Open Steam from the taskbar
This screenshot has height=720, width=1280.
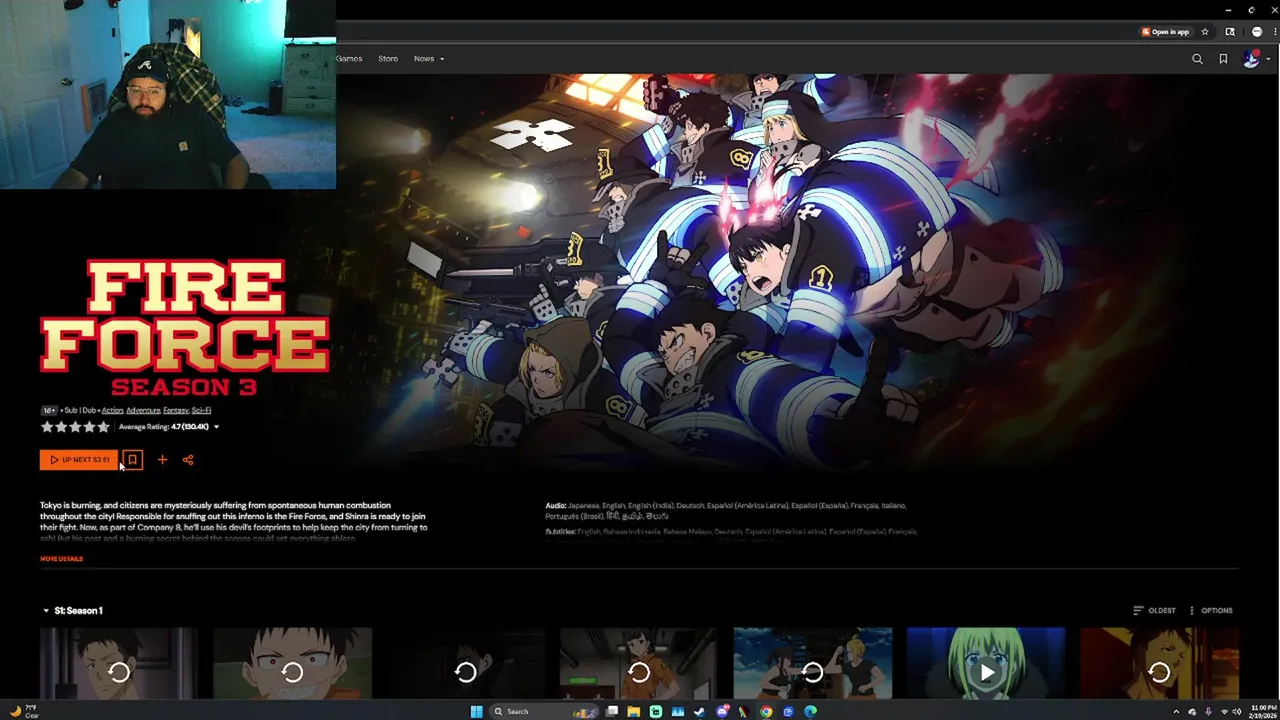coord(700,711)
